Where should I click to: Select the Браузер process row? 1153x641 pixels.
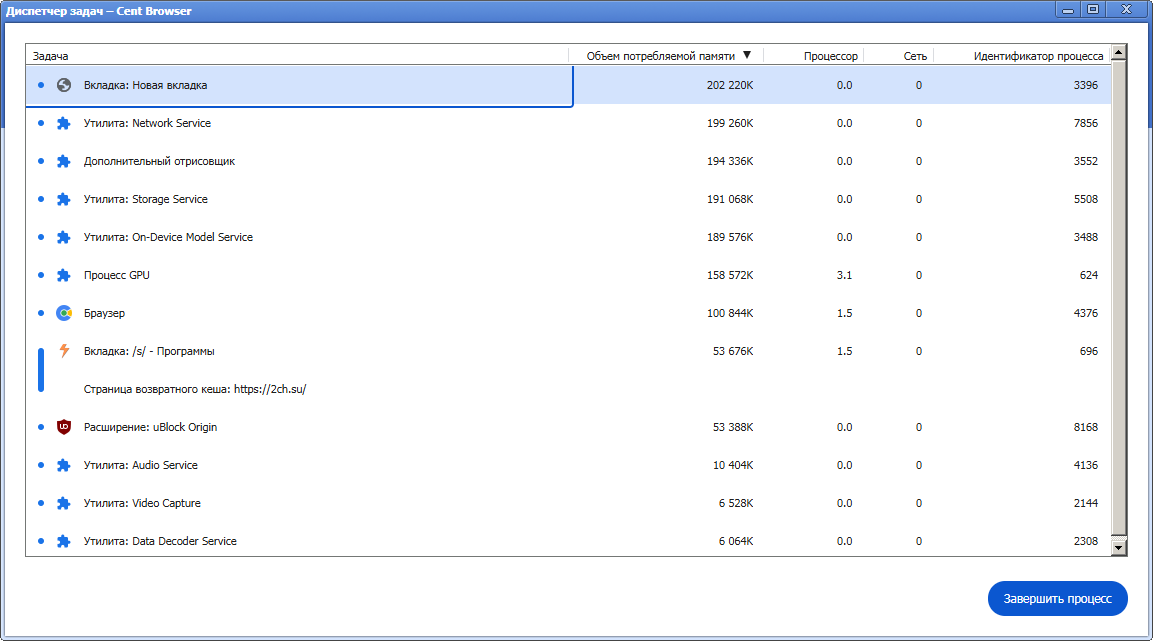point(568,313)
